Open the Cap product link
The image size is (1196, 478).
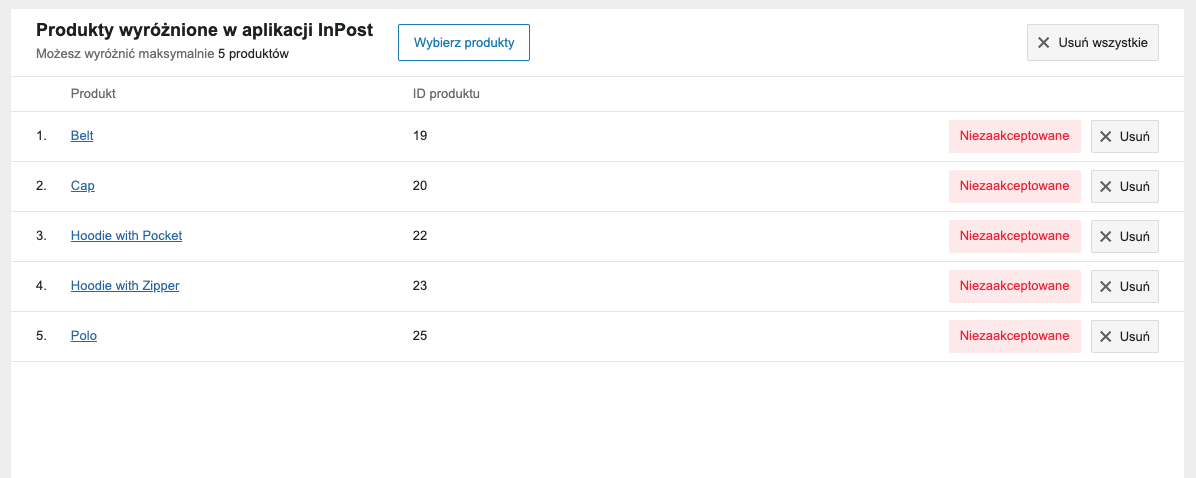(83, 186)
